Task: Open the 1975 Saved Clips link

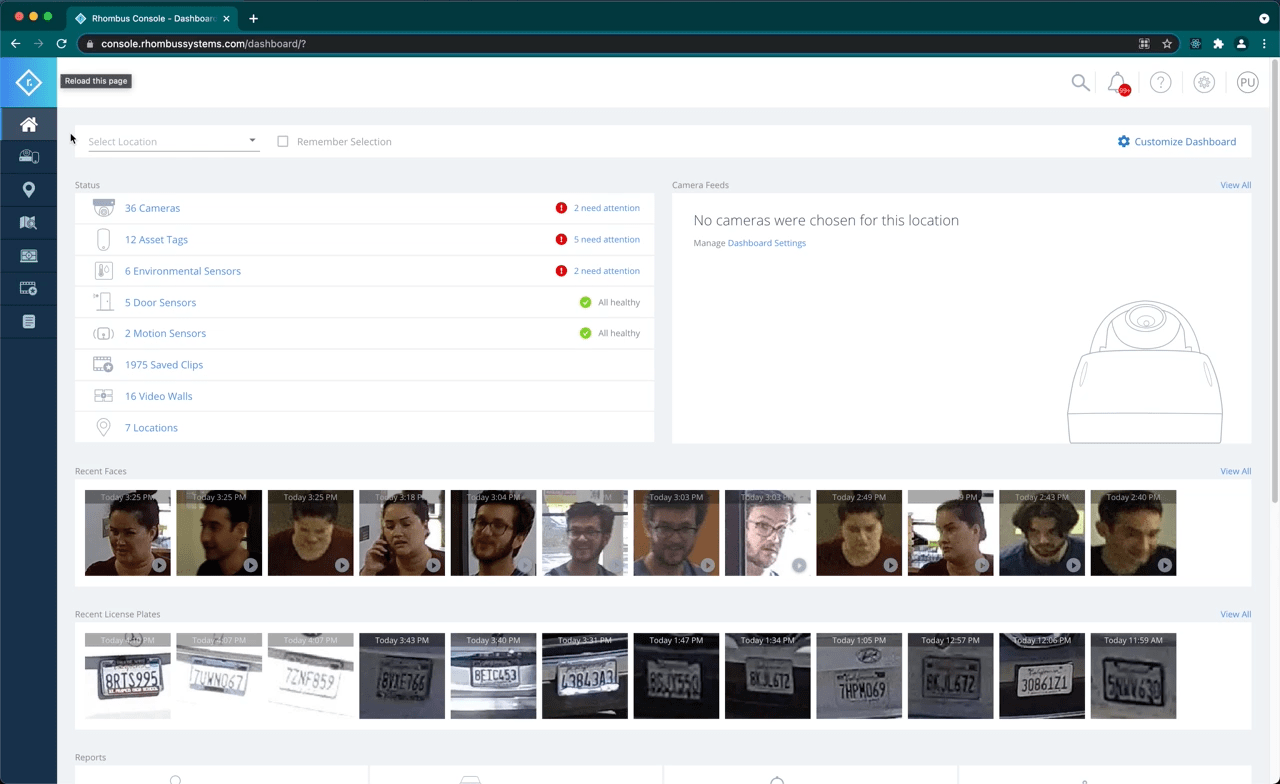Action: (x=164, y=365)
